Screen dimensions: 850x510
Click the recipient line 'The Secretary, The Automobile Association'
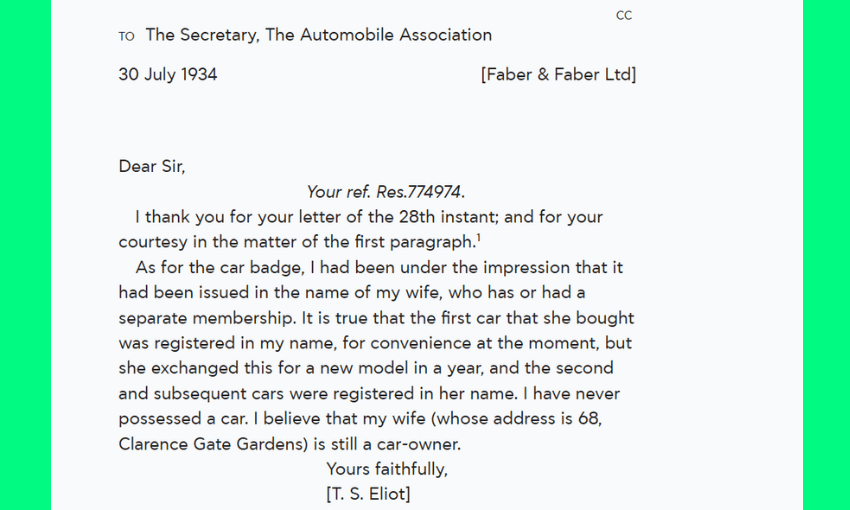(x=318, y=35)
